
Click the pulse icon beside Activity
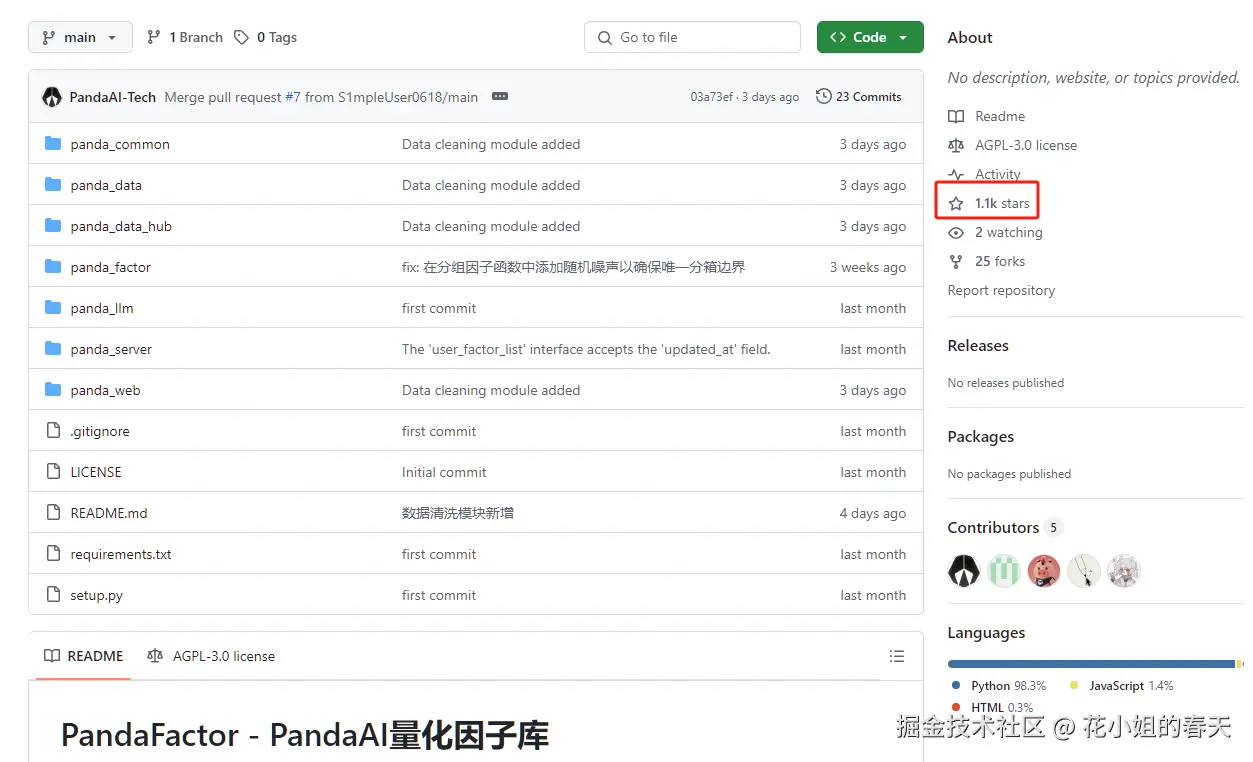click(x=956, y=174)
